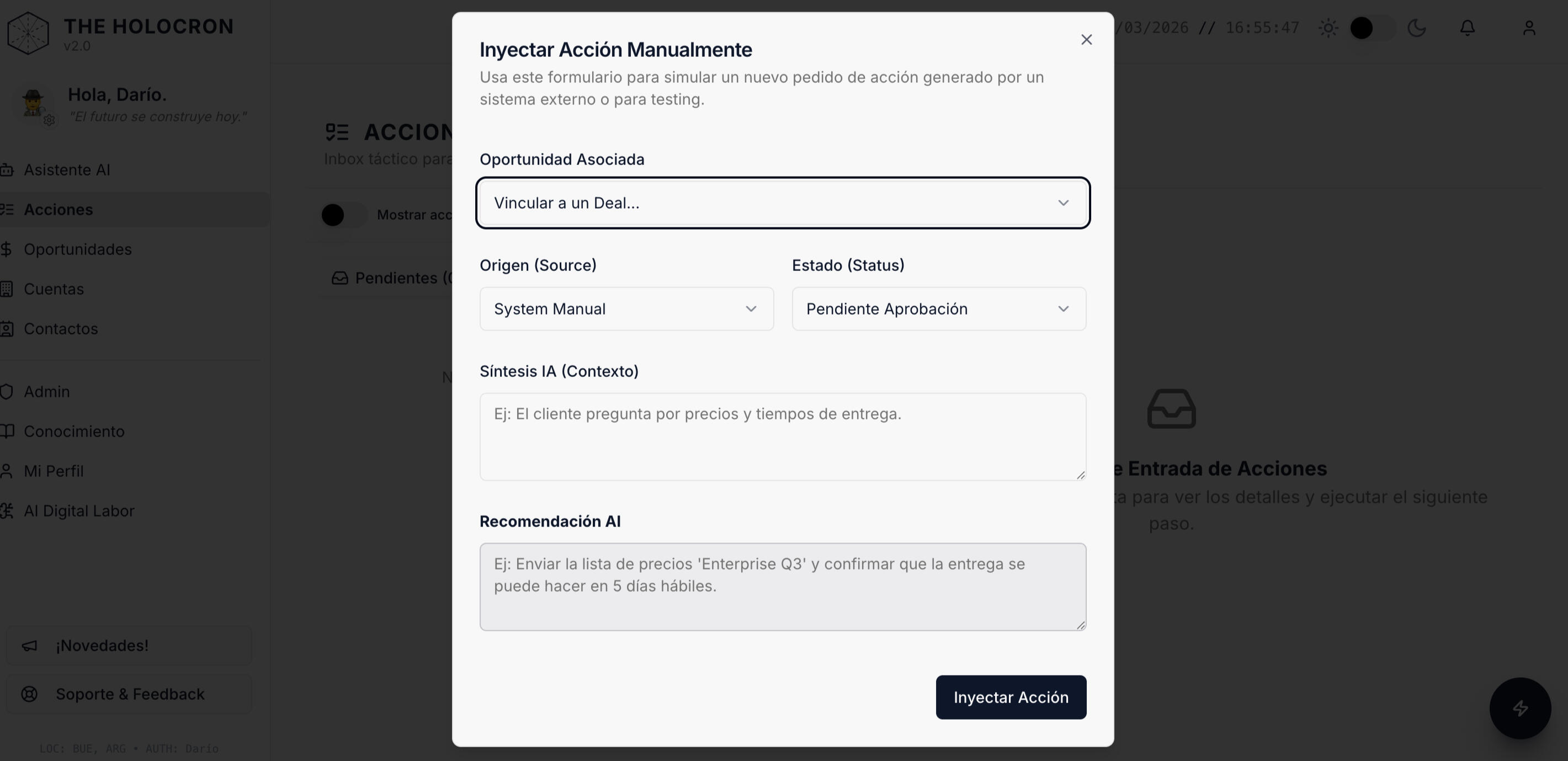Click the lightning bolt floating button
Viewport: 1568px width, 761px height.
[1520, 708]
